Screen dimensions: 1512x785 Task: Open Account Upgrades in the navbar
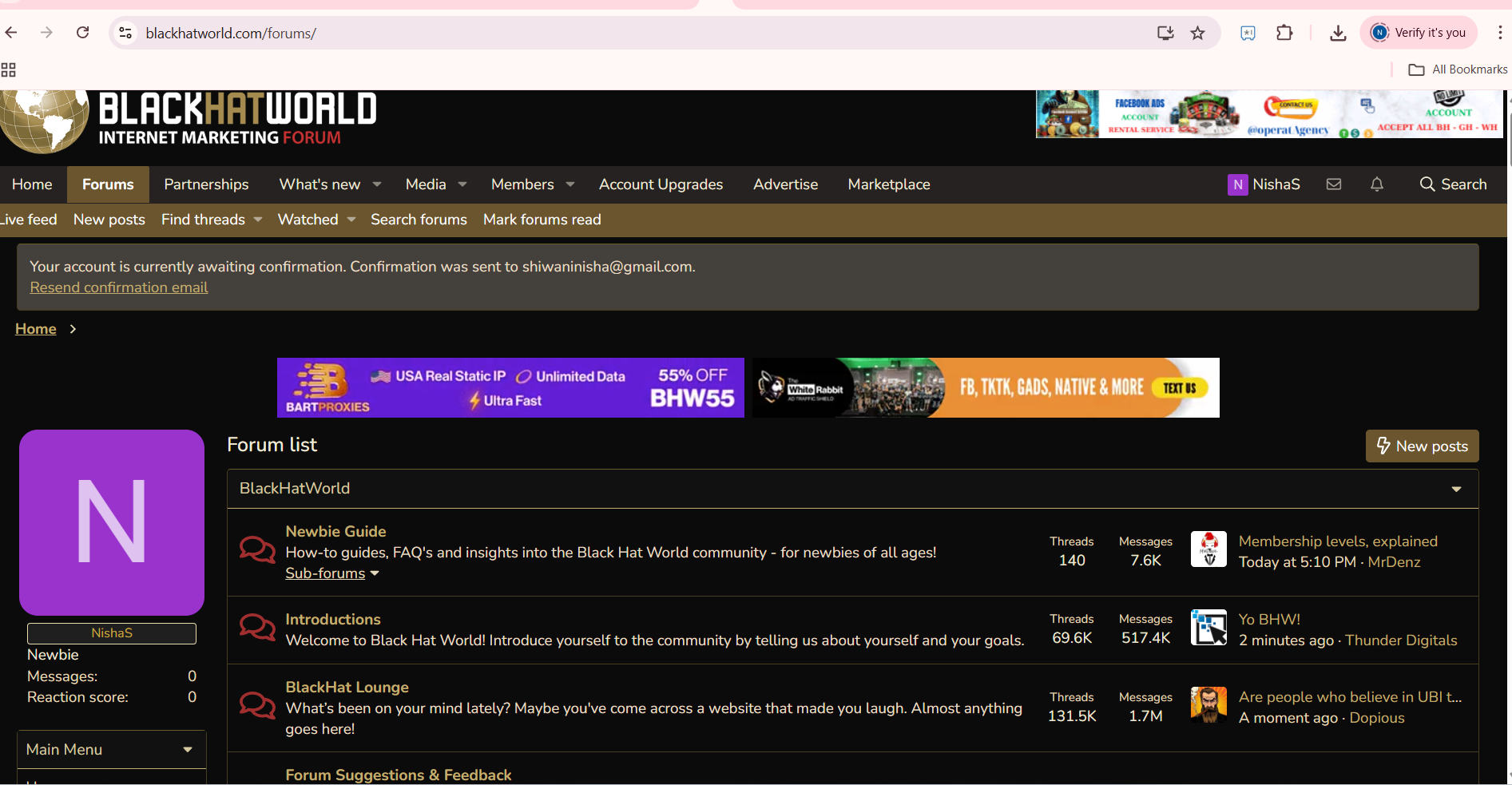[x=661, y=184]
